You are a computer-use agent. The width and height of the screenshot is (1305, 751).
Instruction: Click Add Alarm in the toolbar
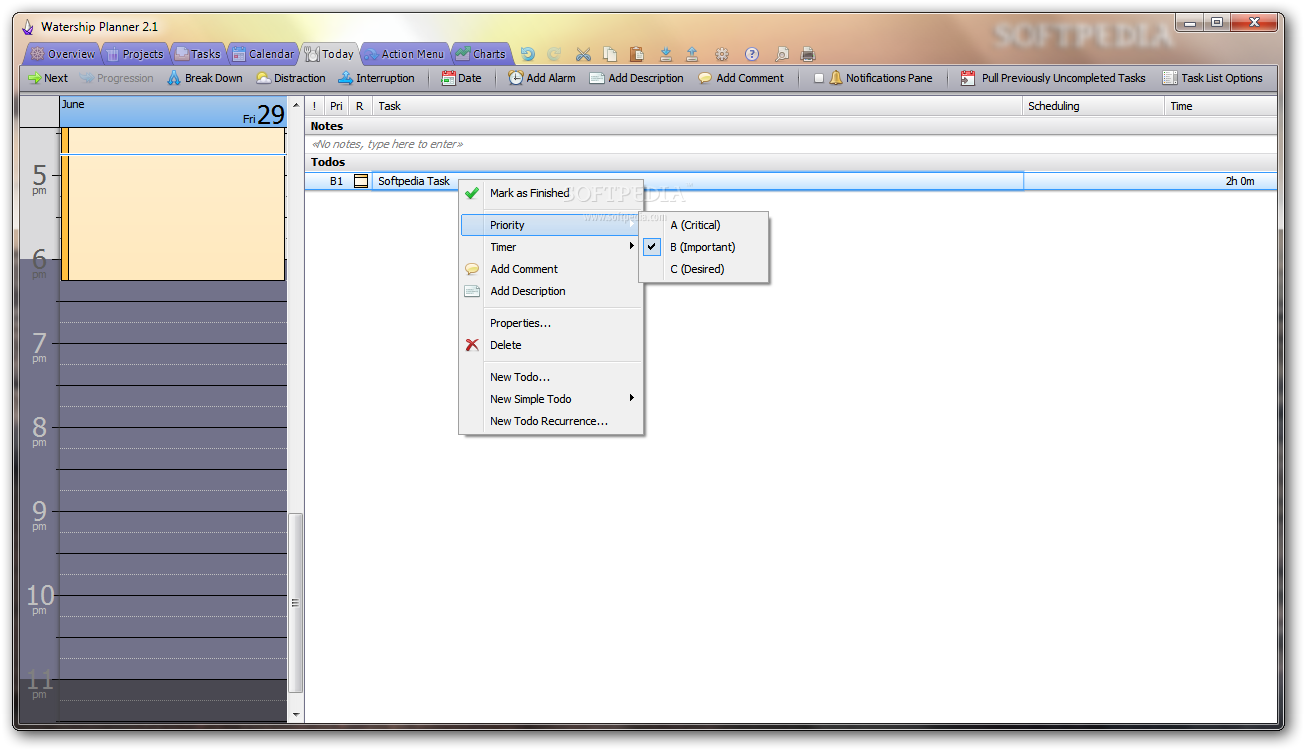(x=542, y=78)
